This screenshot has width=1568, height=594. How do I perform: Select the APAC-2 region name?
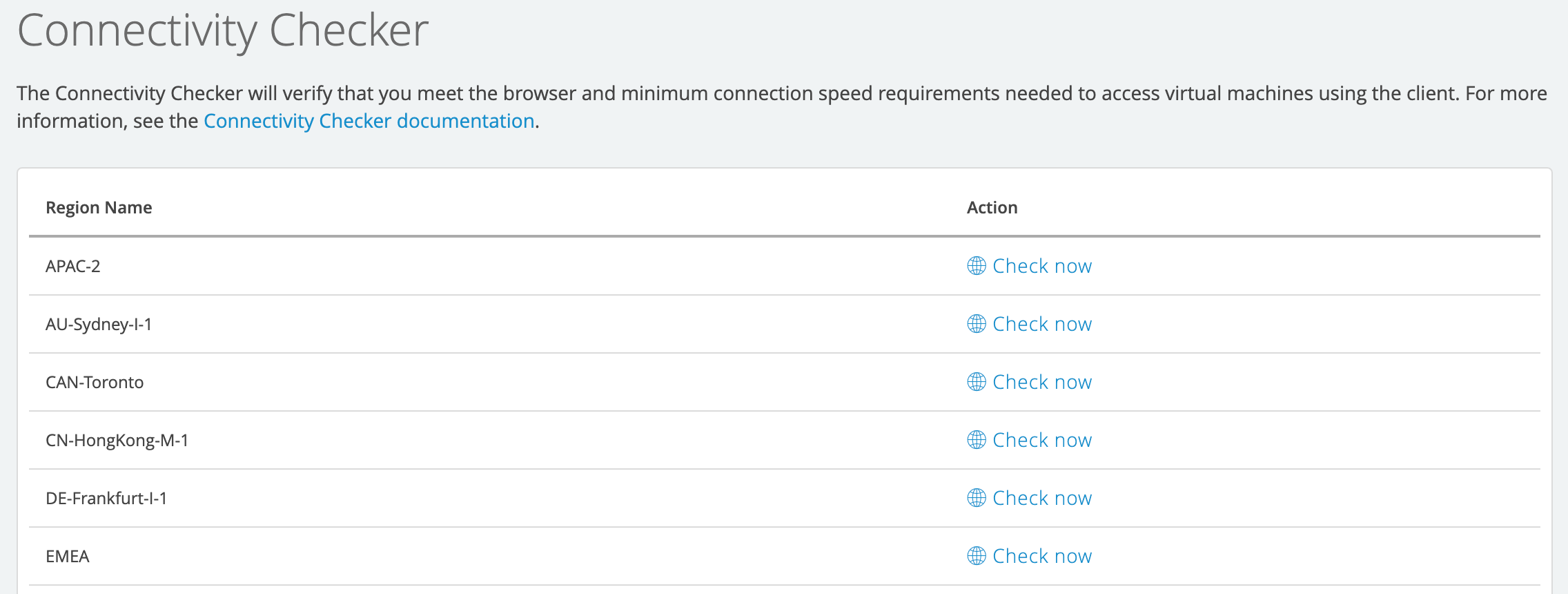pyautogui.click(x=73, y=266)
